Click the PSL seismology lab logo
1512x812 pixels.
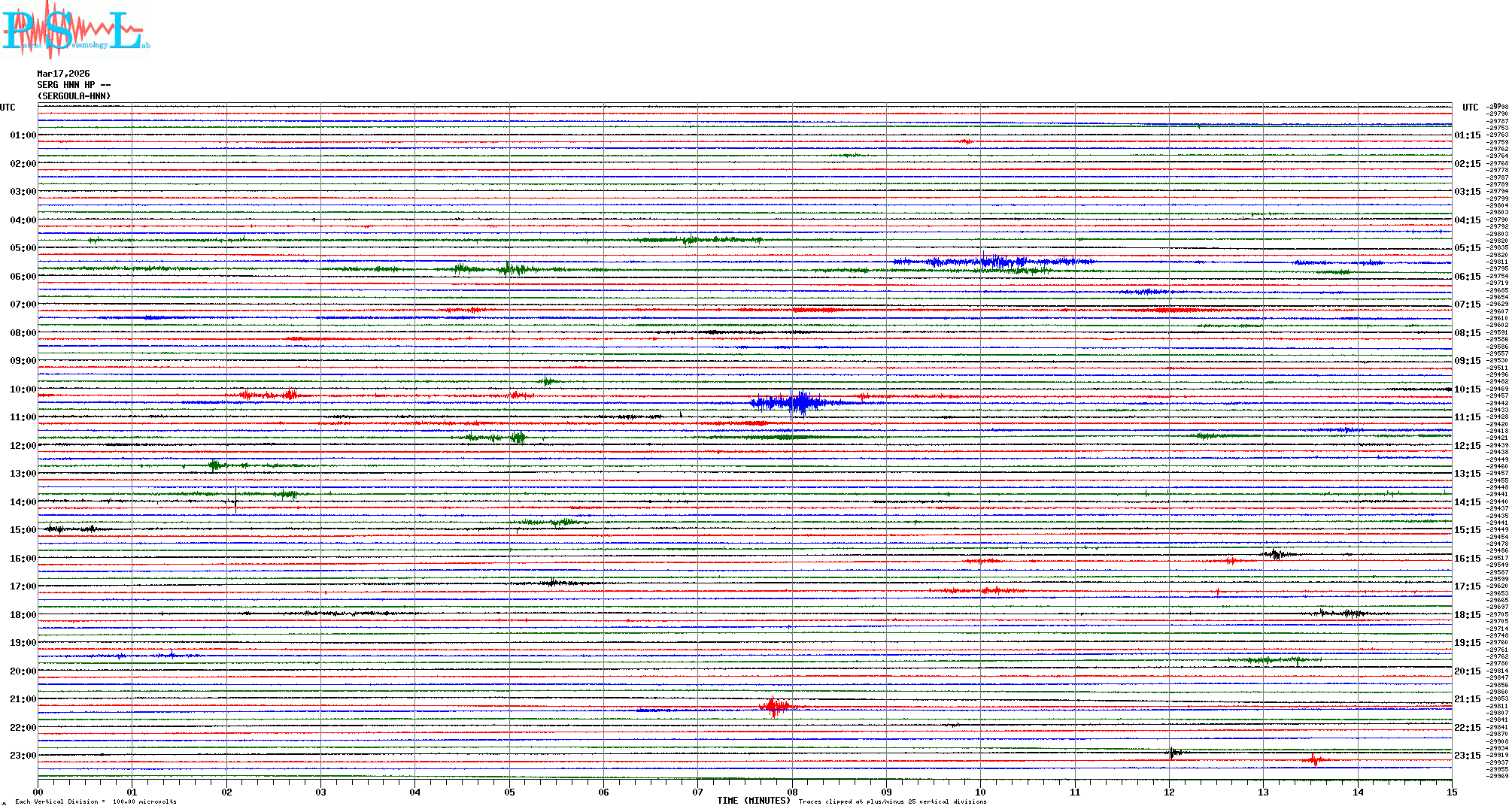click(x=75, y=30)
